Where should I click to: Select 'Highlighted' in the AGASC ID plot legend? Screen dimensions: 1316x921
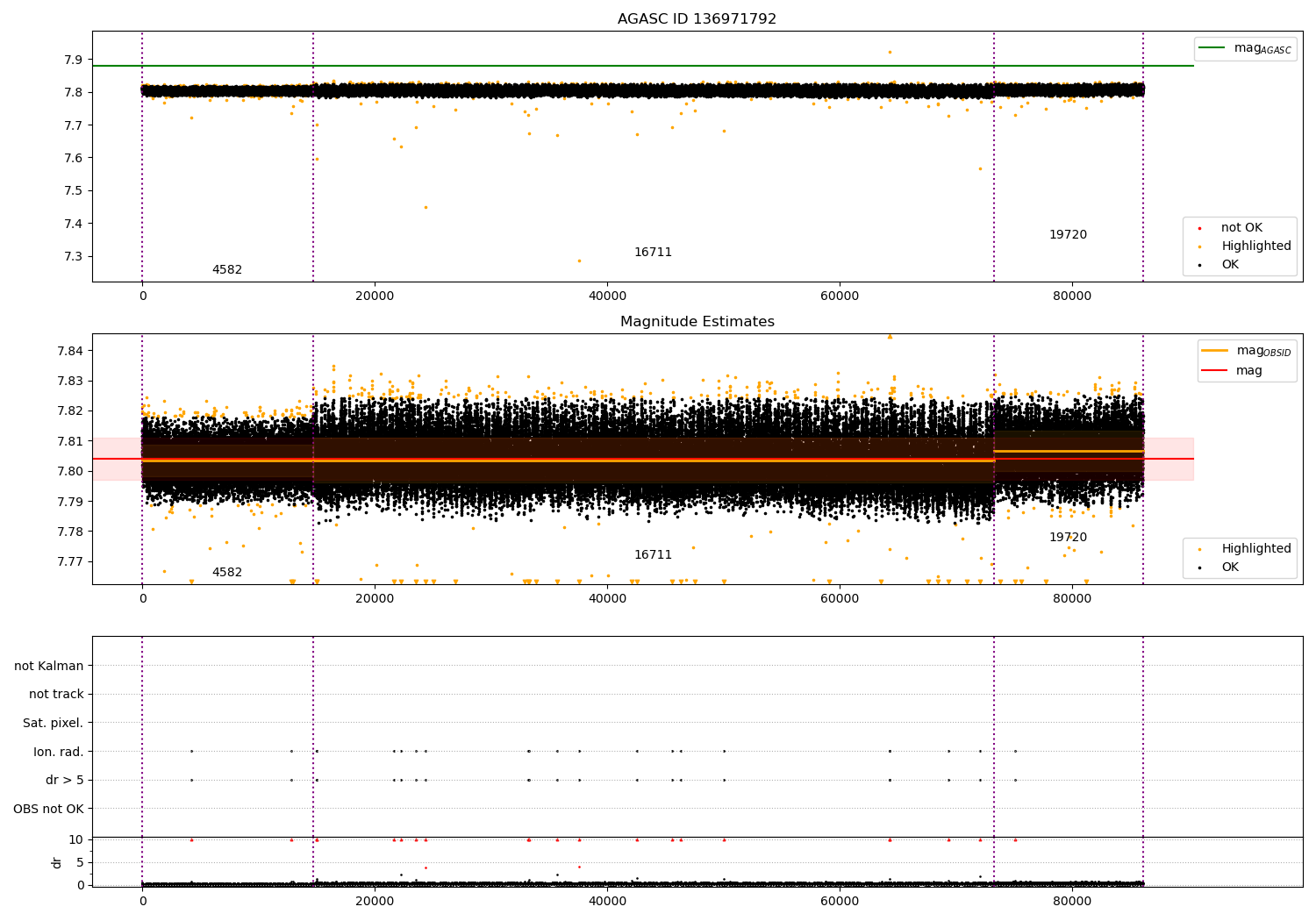pyautogui.click(x=1256, y=246)
